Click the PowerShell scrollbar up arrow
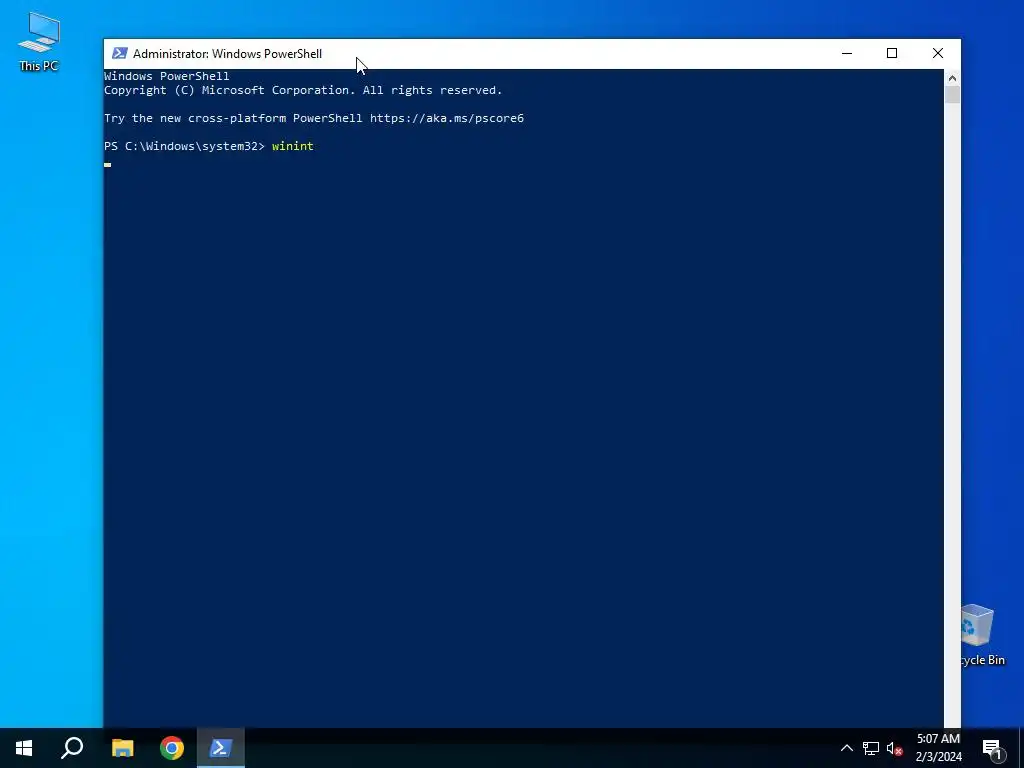 (x=952, y=78)
